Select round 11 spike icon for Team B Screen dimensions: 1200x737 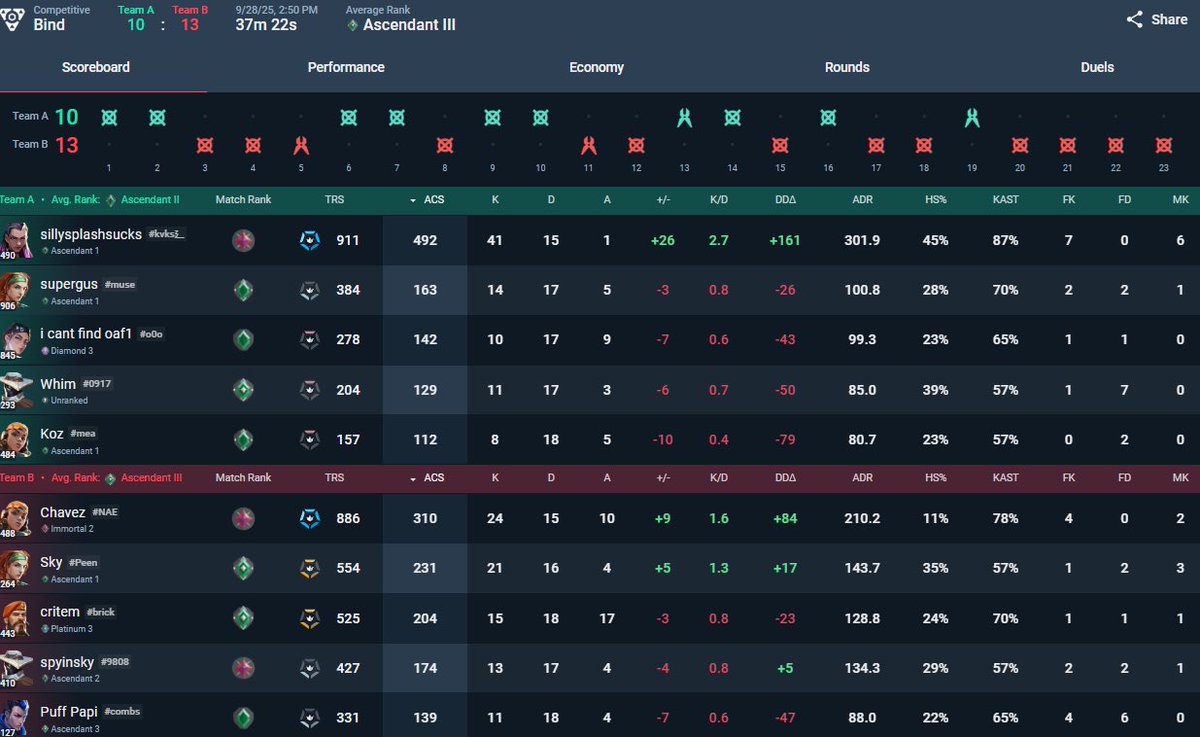coord(589,145)
